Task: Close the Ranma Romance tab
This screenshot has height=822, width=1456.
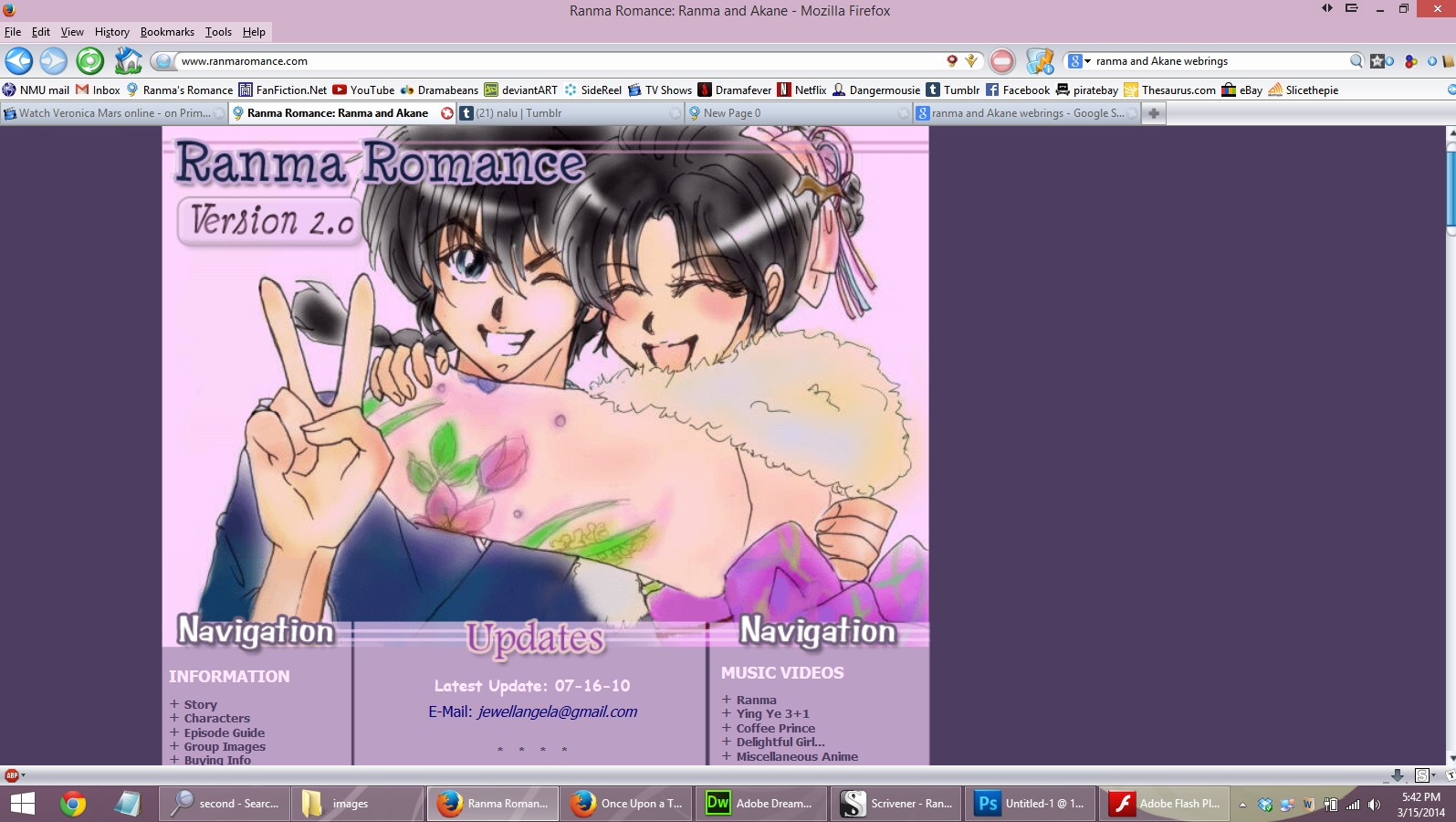Action: (447, 113)
